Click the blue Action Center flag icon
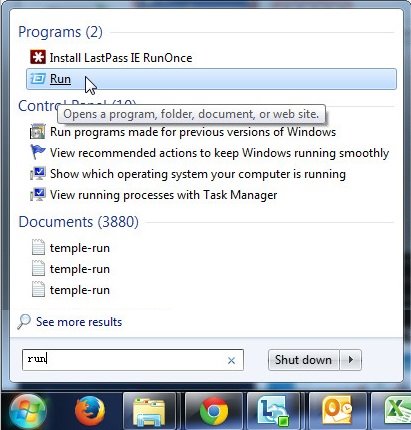Viewport: 411px width, 430px height. click(38, 152)
